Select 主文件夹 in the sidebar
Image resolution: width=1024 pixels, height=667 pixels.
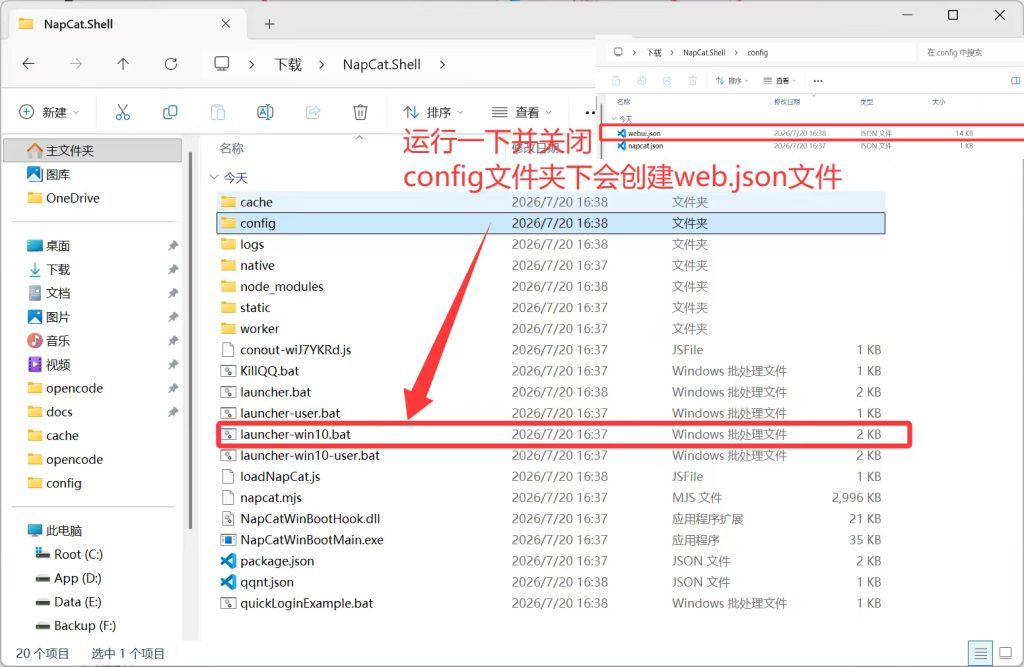tap(93, 150)
